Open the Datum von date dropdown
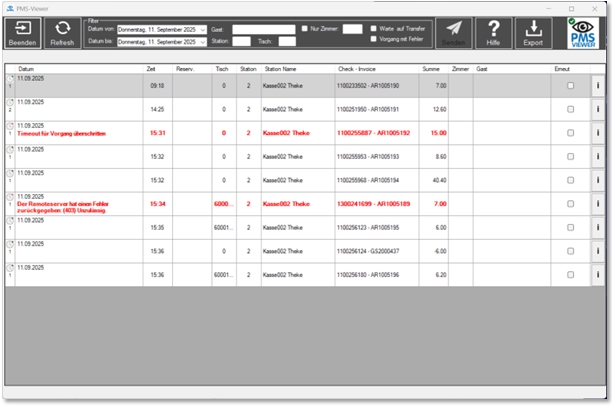 tap(203, 29)
